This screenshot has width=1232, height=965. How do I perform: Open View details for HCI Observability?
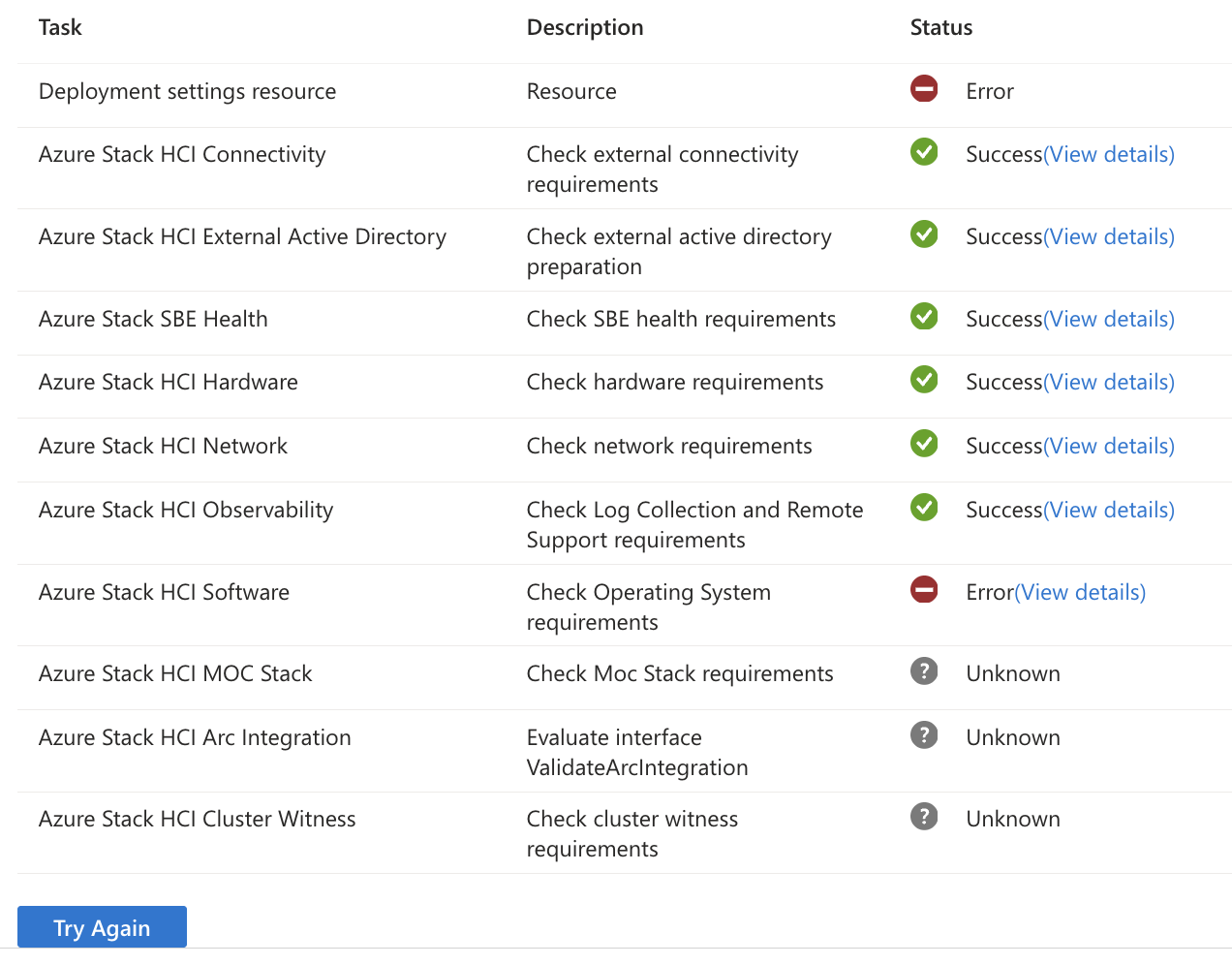coord(1109,511)
